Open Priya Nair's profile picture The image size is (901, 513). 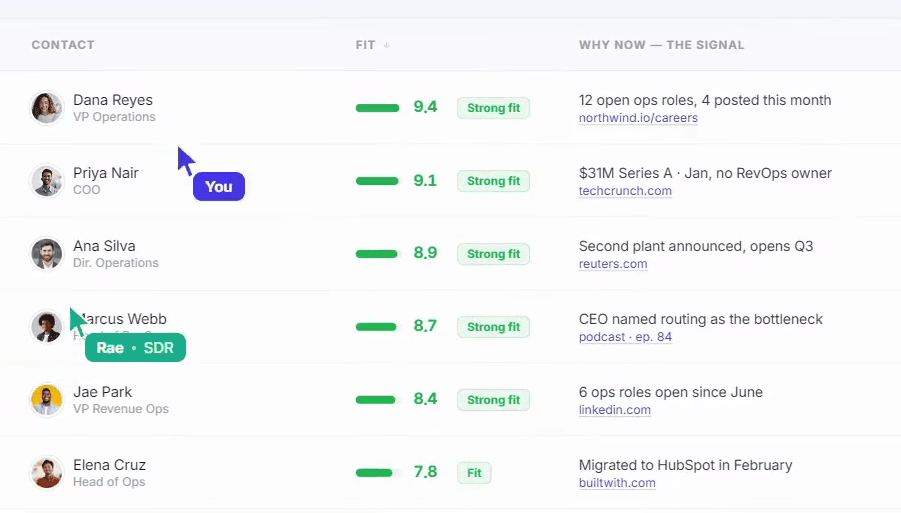(47, 180)
